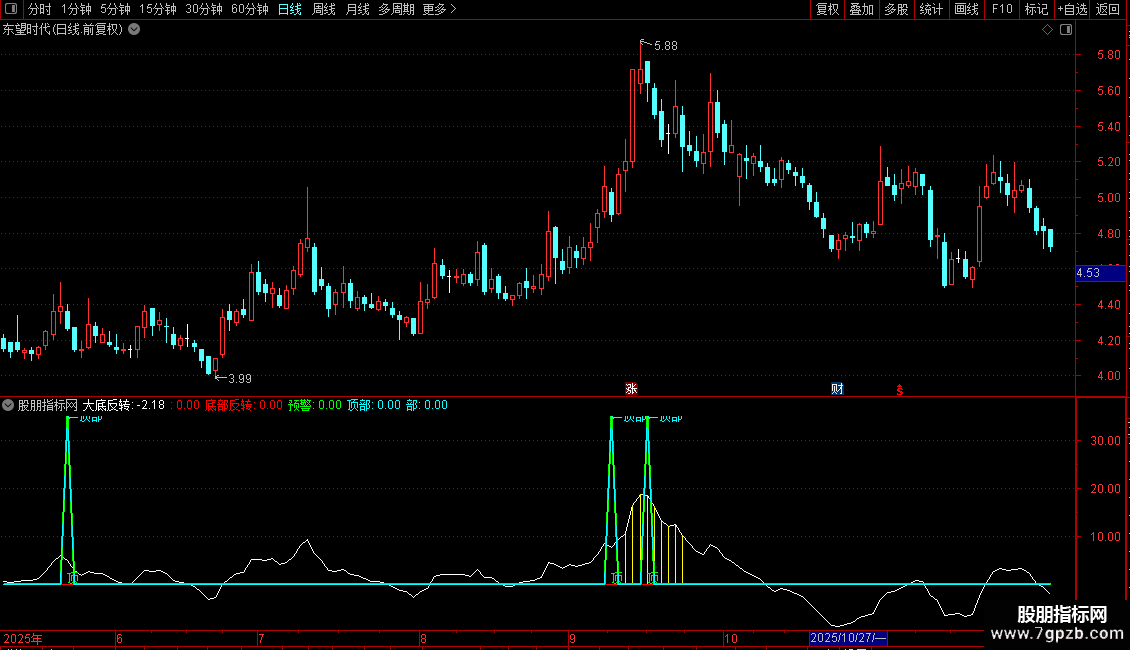This screenshot has width=1130, height=650.
Task: Click the 财 financial report marker
Action: pos(837,388)
